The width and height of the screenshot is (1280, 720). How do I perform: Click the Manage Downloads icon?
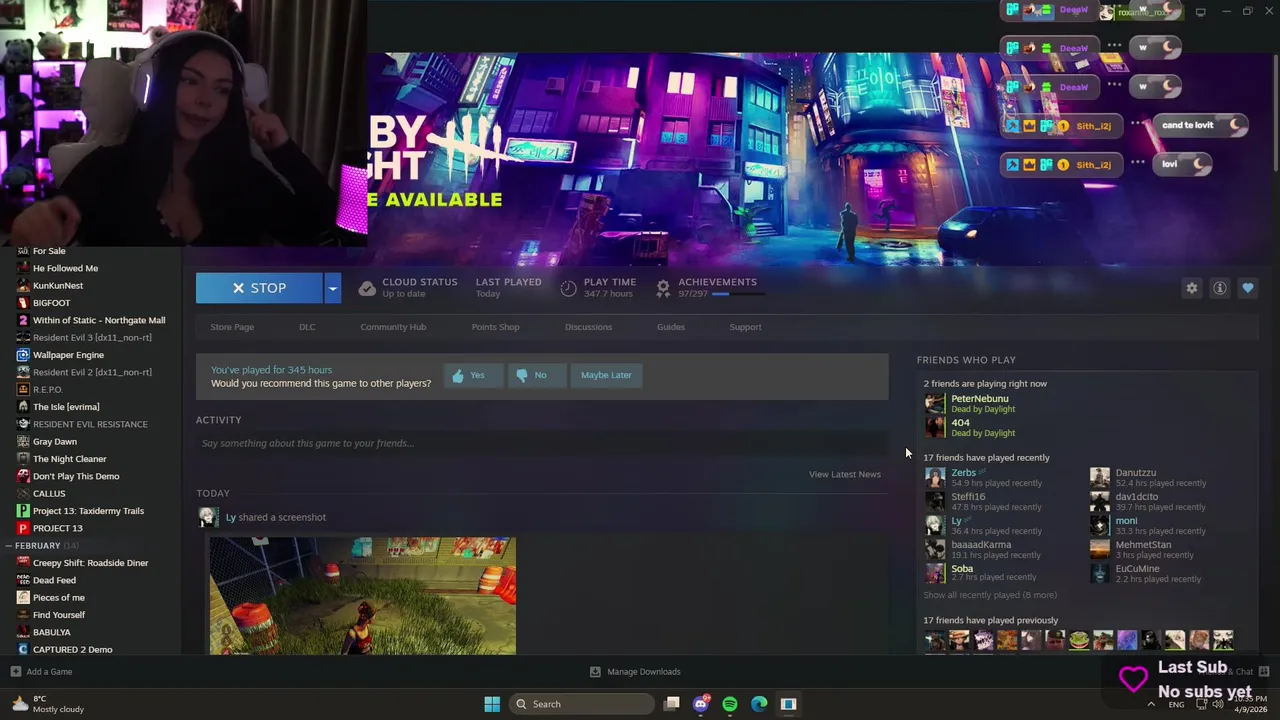pos(595,672)
